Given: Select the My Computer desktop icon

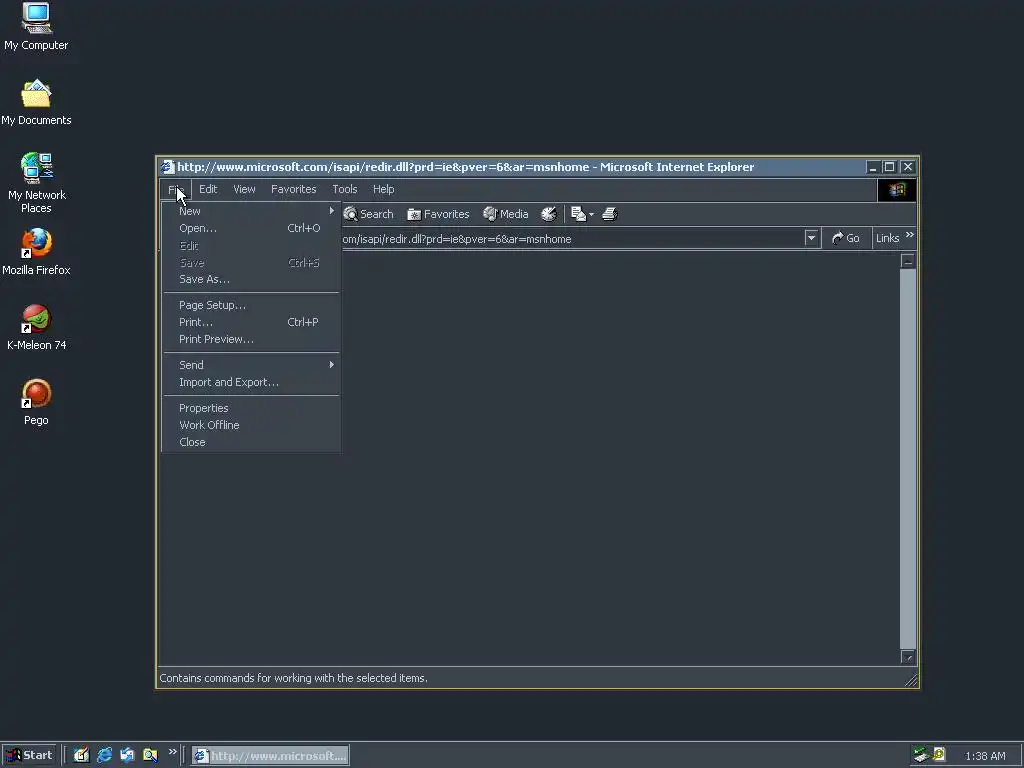Looking at the screenshot, I should click(x=36, y=27).
